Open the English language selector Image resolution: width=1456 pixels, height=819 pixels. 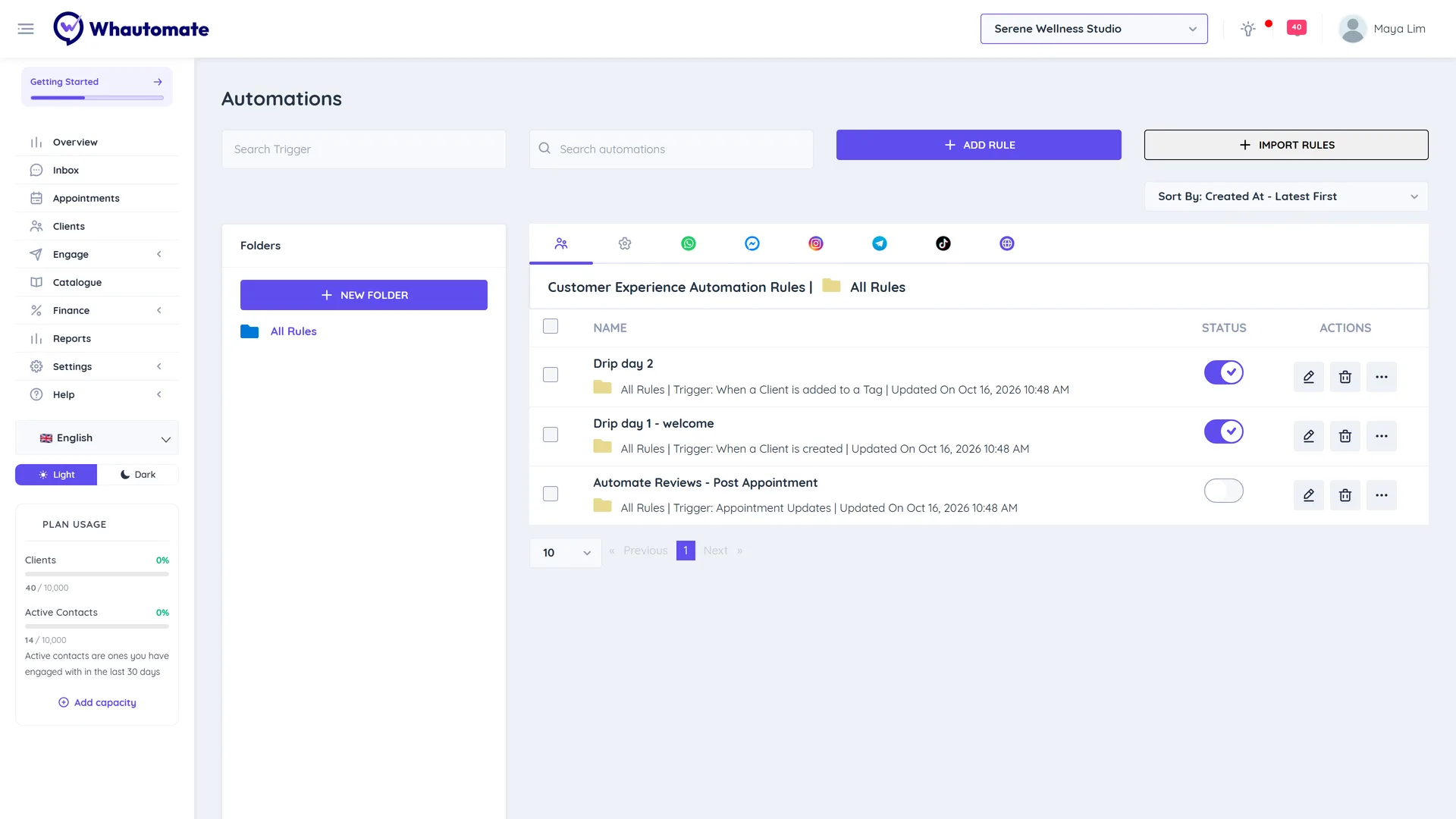(97, 438)
